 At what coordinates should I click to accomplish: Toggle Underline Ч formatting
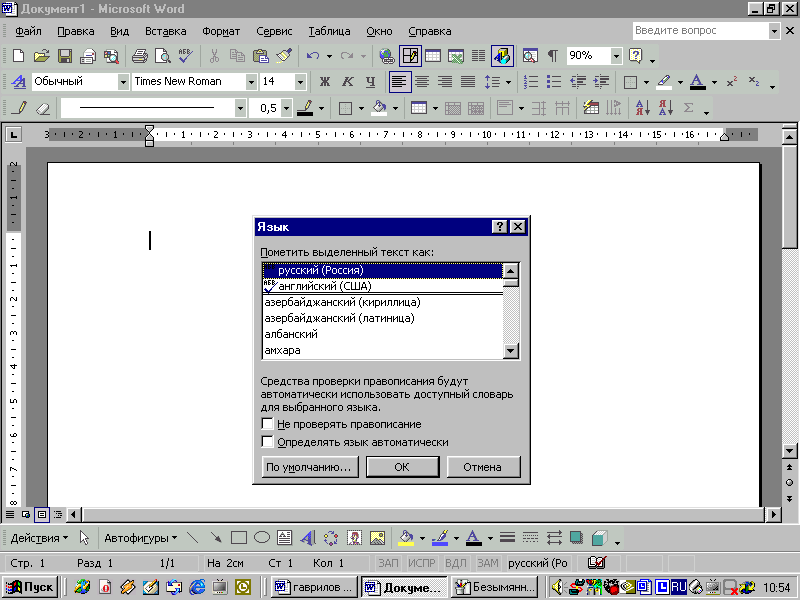[x=370, y=82]
